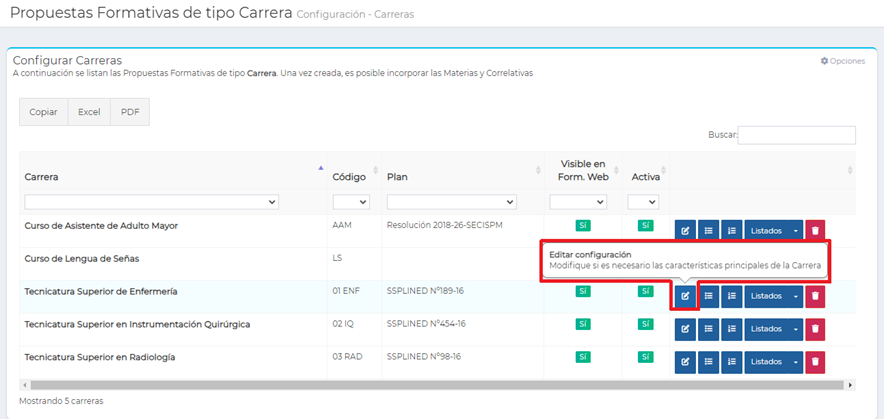The height and width of the screenshot is (419, 884).
Task: Click the scrollbar right arrow
Action: pyautogui.click(x=851, y=385)
